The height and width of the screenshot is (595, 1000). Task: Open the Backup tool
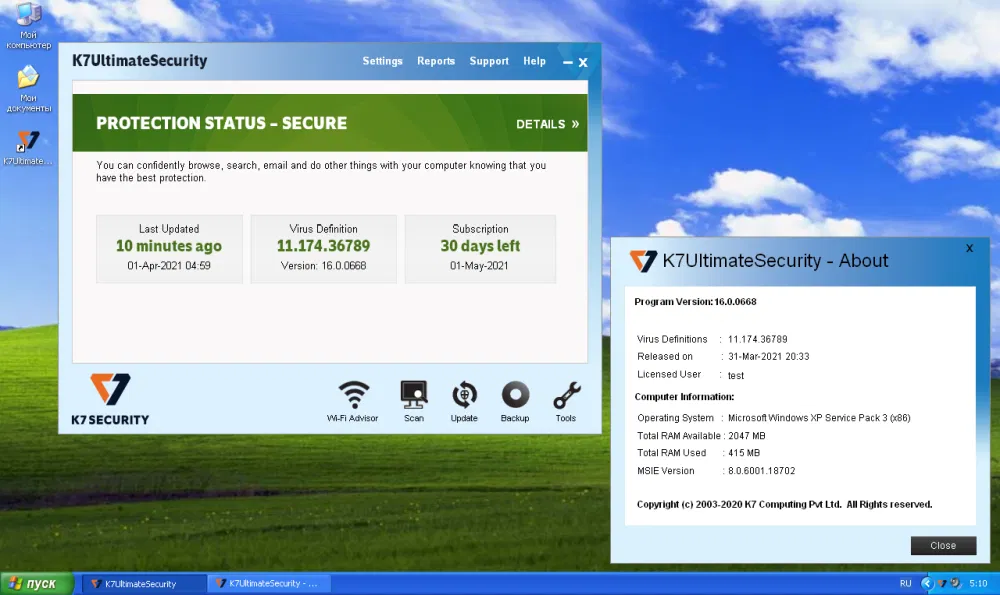click(515, 401)
